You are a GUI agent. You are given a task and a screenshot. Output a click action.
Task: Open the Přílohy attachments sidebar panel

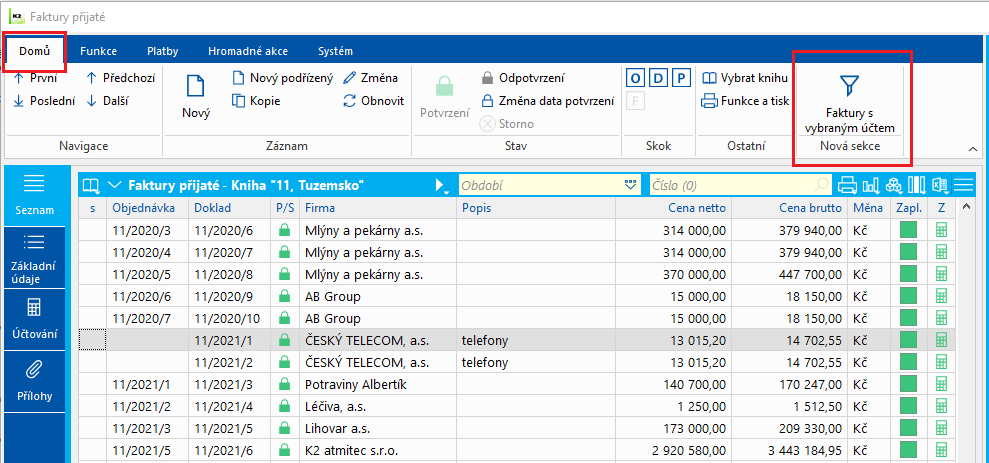click(34, 382)
